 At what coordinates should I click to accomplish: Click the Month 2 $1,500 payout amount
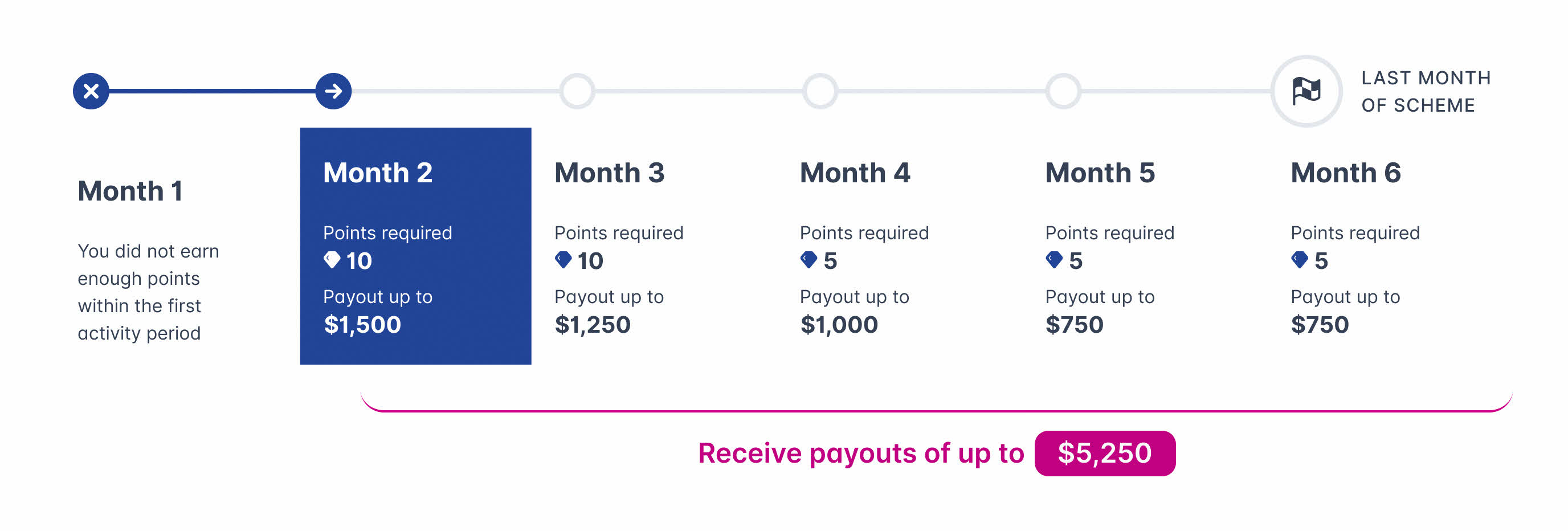(x=362, y=325)
